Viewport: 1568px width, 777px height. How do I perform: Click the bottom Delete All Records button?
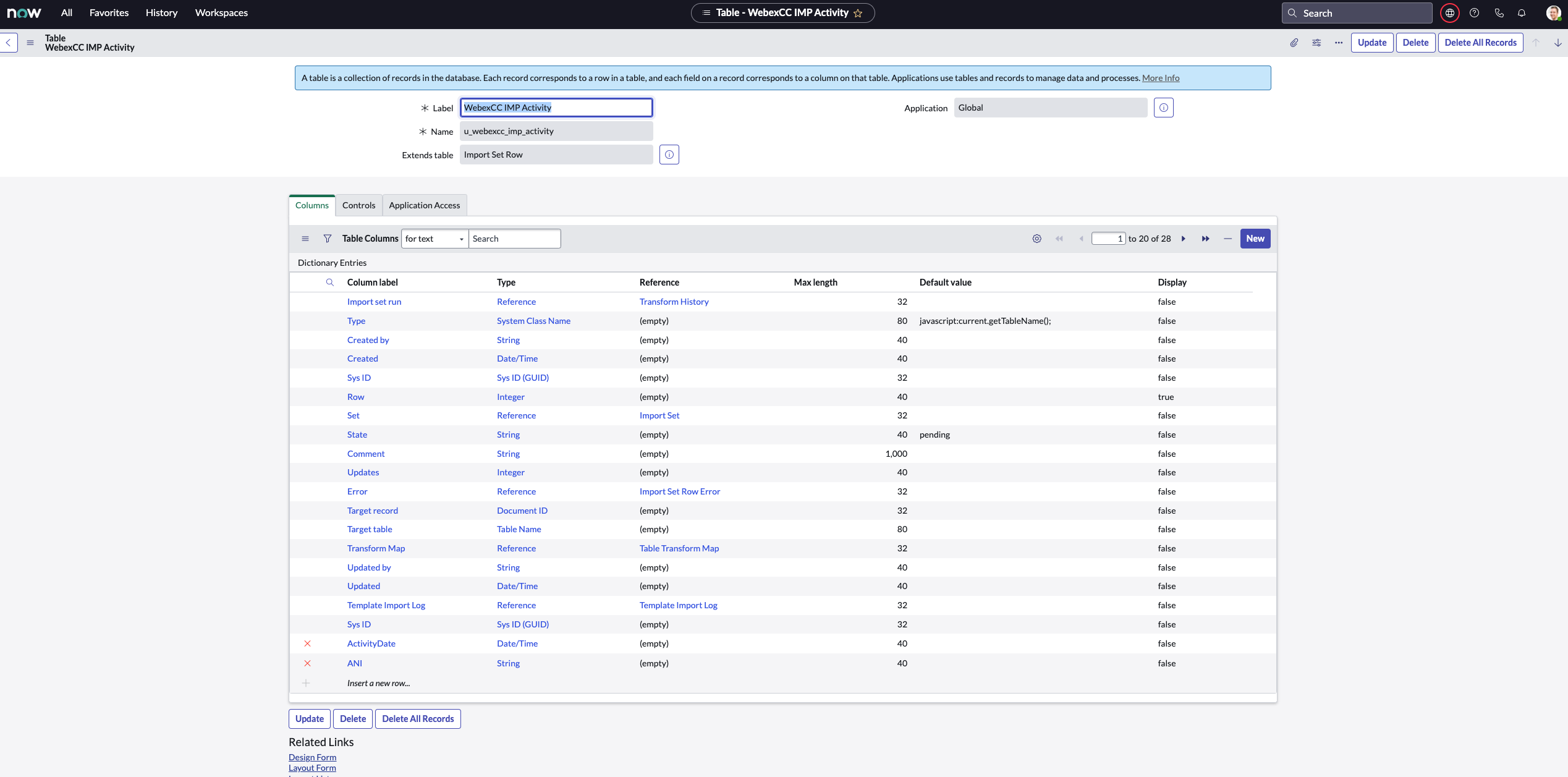pyautogui.click(x=418, y=719)
